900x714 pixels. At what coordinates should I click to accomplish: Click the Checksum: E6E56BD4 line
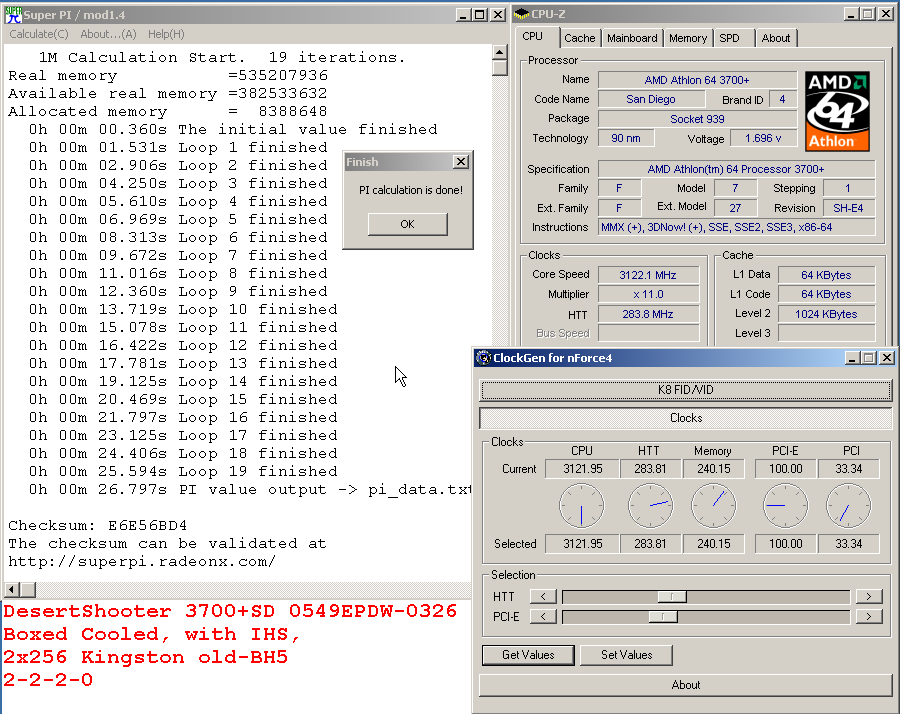click(98, 525)
